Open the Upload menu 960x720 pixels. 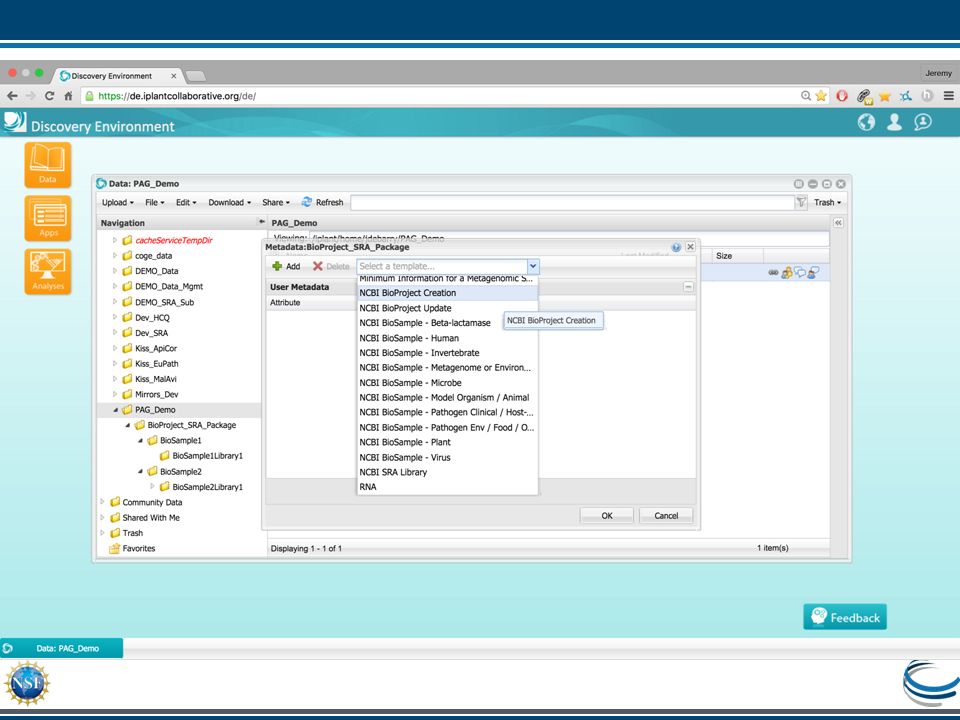pos(118,202)
